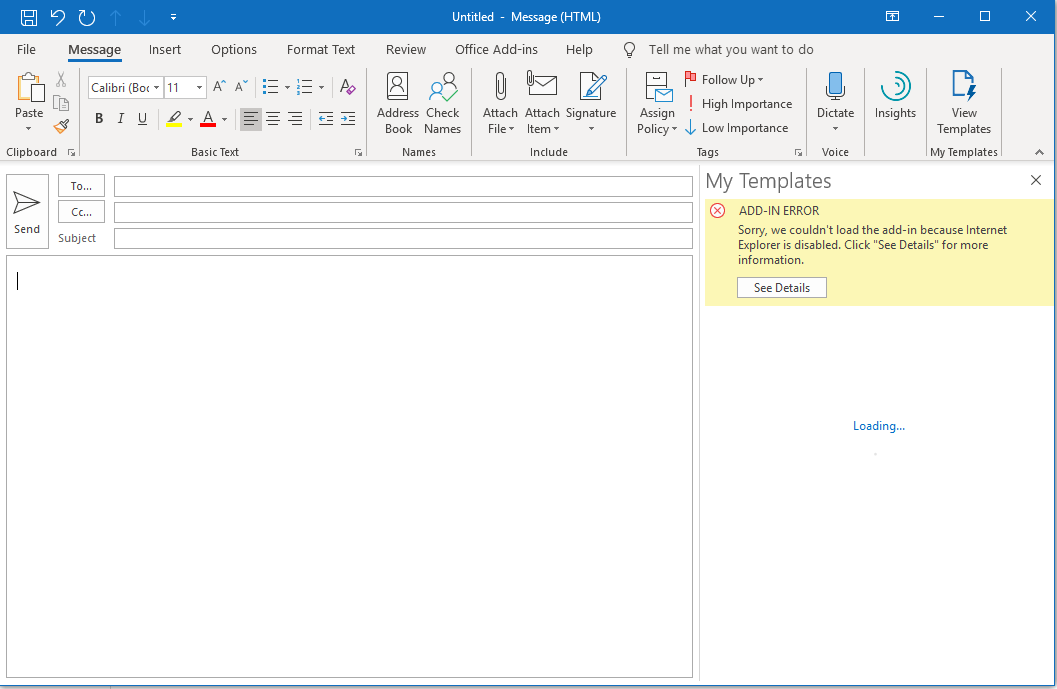Click the Save icon in title bar

pyautogui.click(x=28, y=17)
